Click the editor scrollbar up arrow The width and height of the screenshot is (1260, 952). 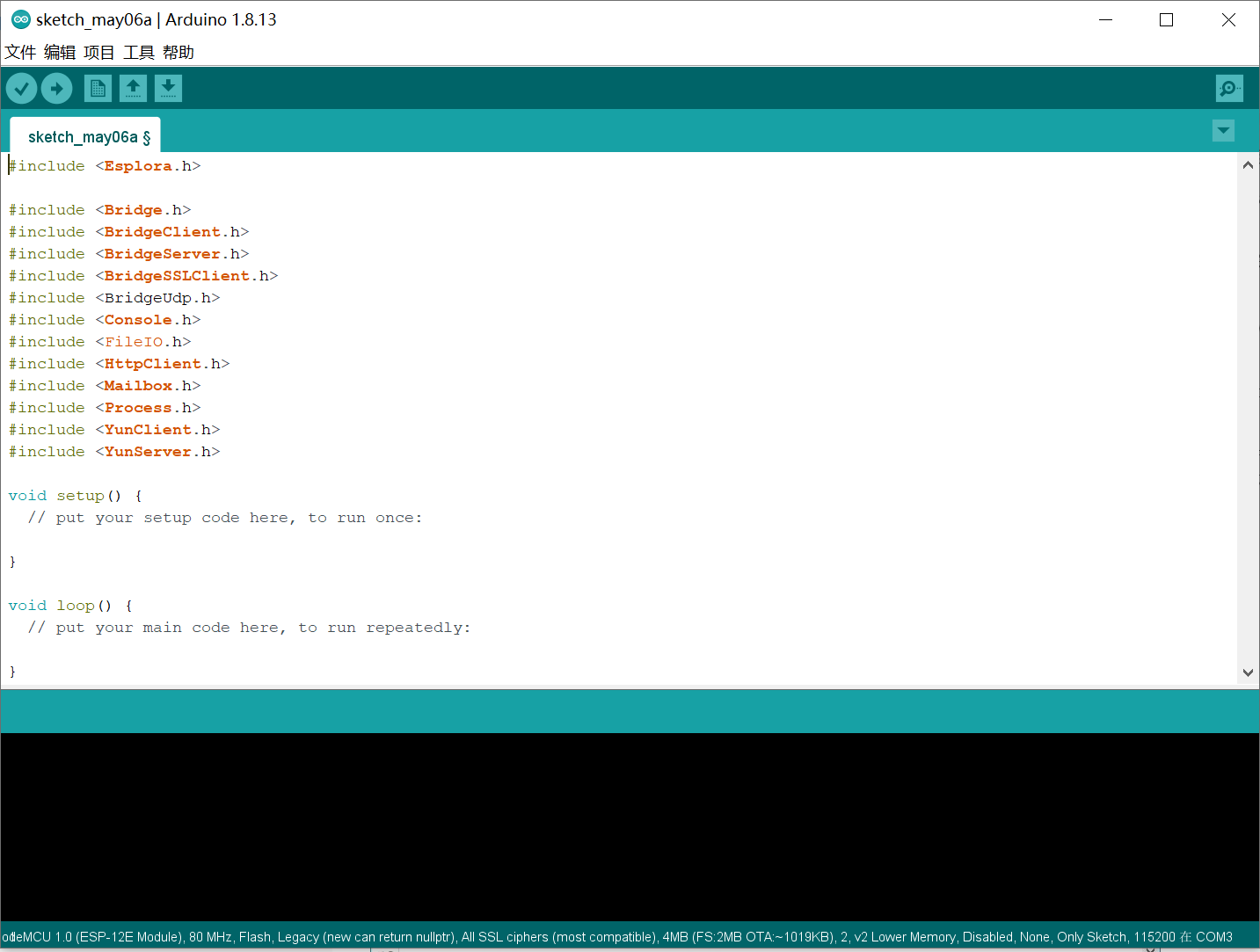(1248, 164)
